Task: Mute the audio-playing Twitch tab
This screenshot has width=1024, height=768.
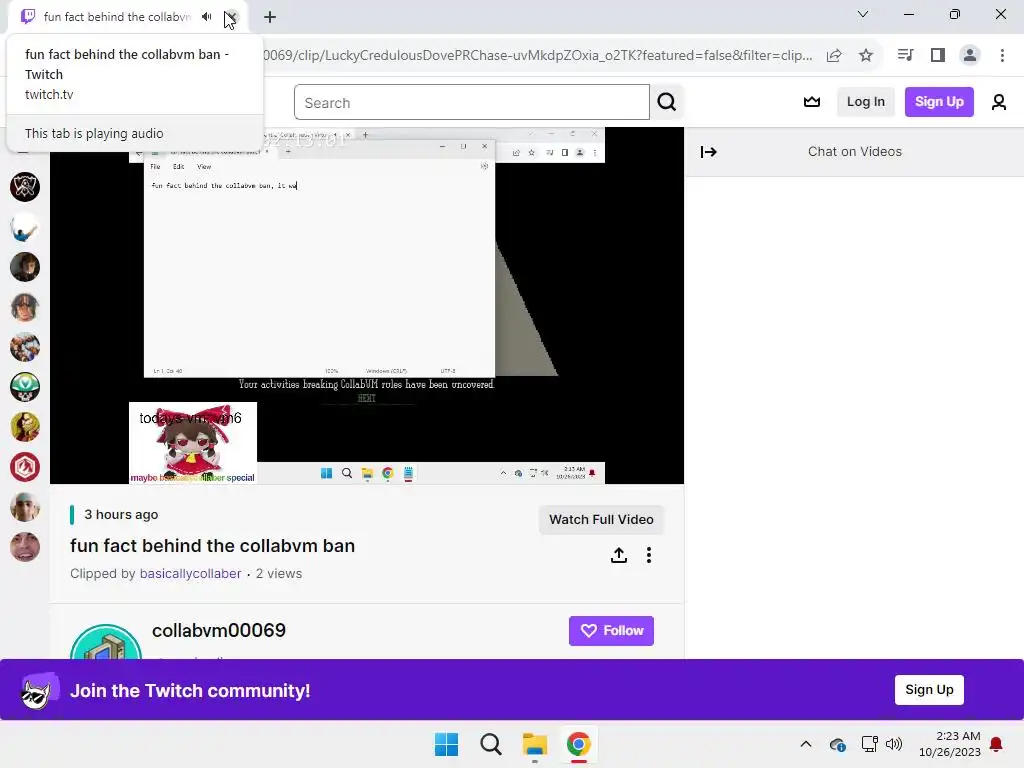Action: click(x=206, y=17)
